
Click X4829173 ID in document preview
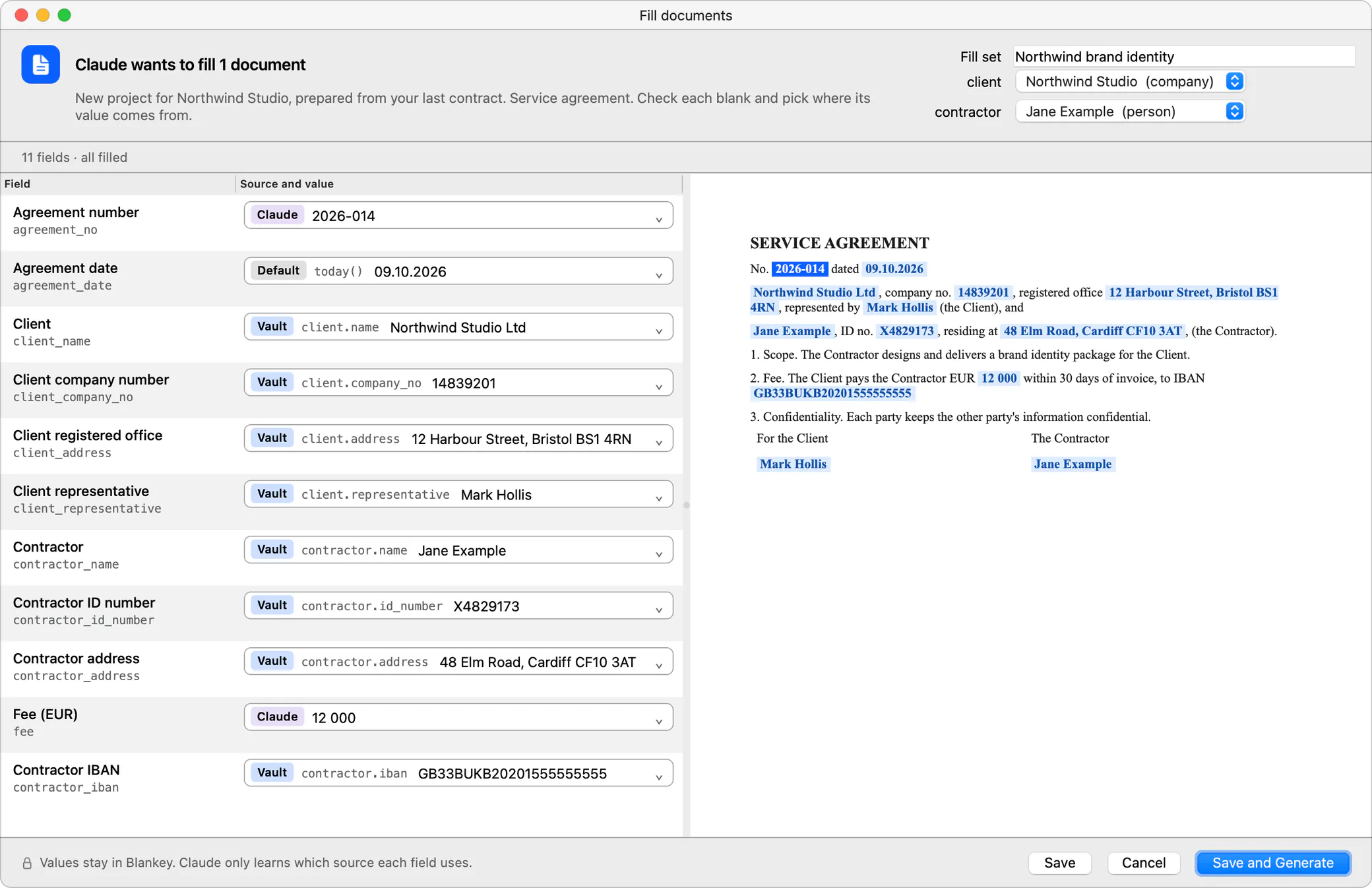(x=906, y=331)
